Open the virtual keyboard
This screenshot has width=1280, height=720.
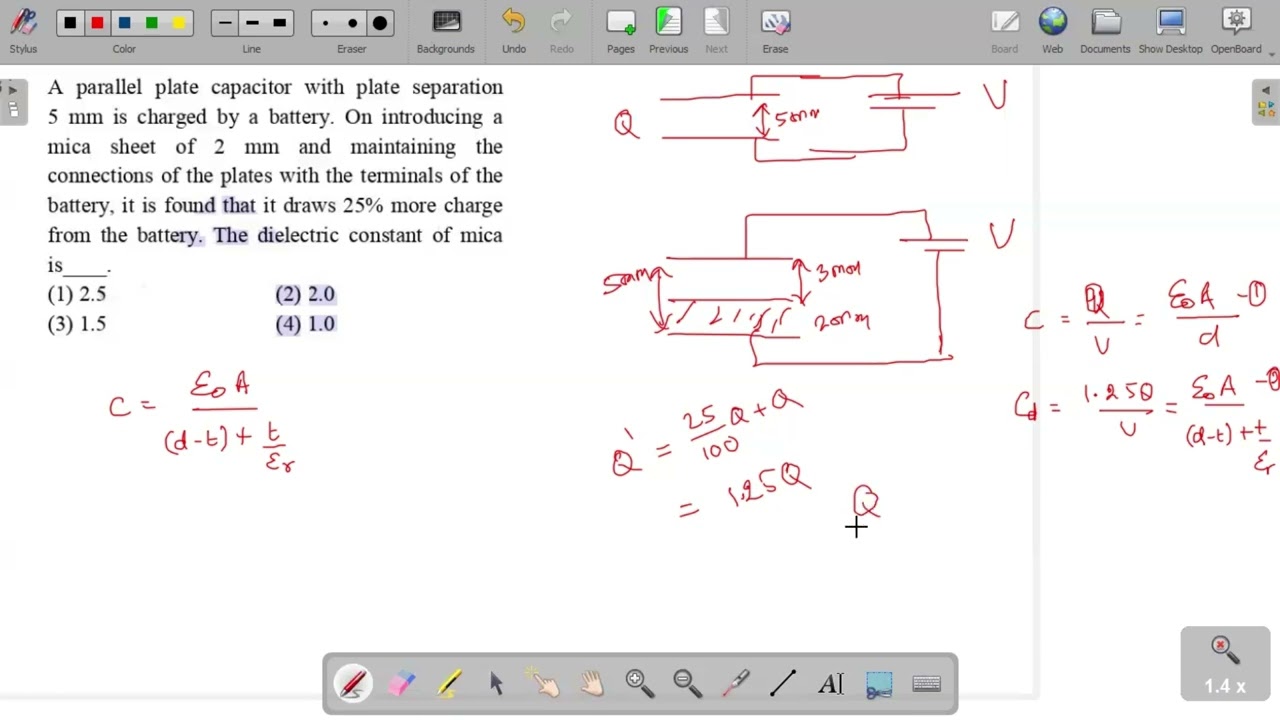coord(927,684)
